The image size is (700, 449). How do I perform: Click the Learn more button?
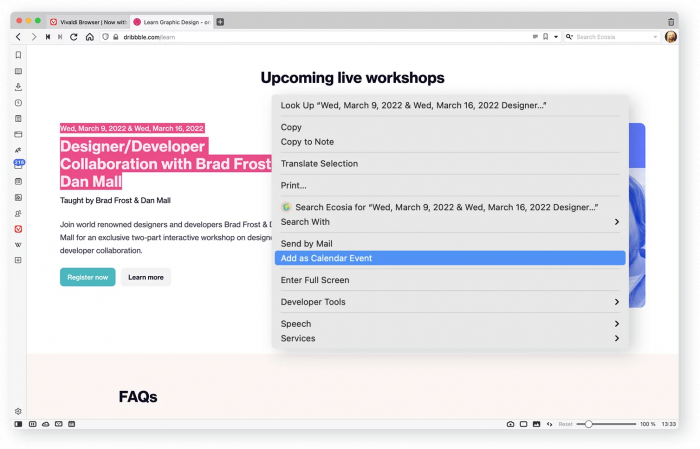(x=146, y=277)
